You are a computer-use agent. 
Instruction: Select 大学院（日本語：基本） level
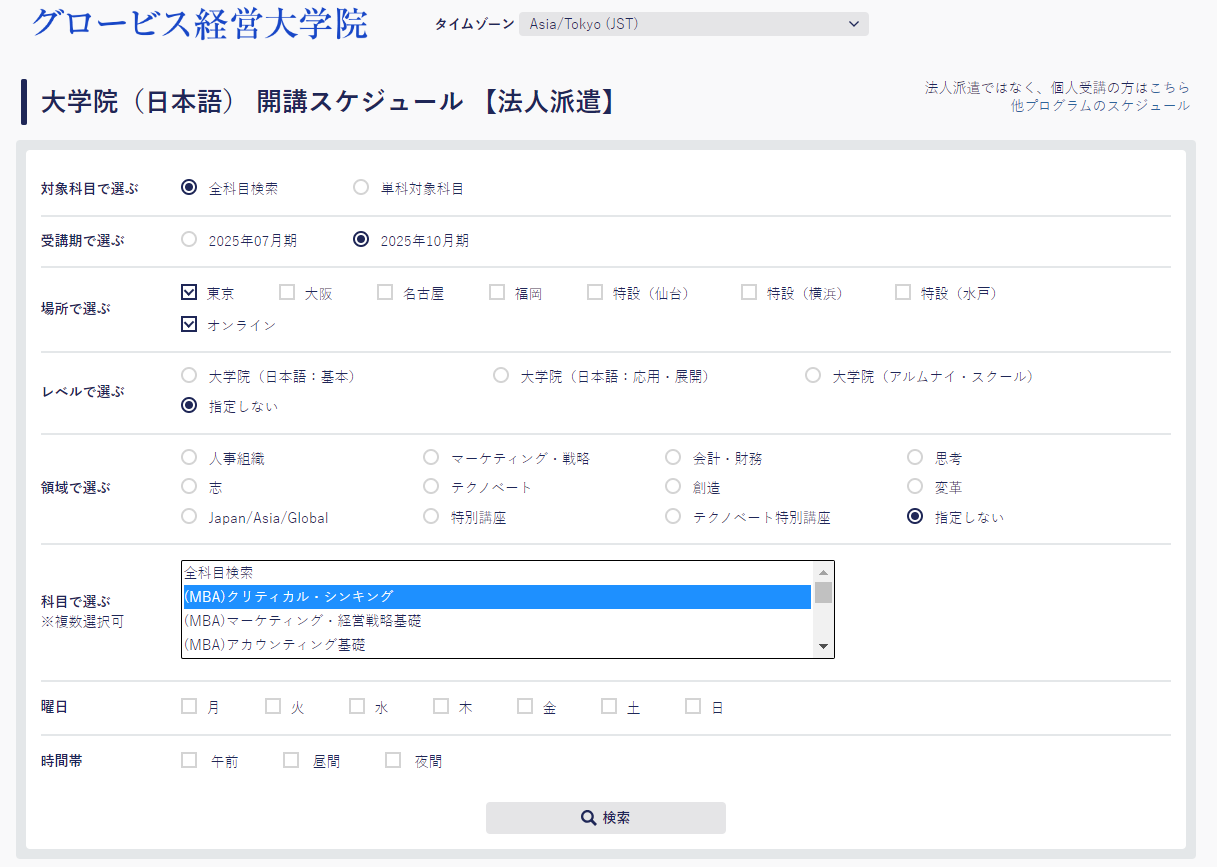pos(189,375)
